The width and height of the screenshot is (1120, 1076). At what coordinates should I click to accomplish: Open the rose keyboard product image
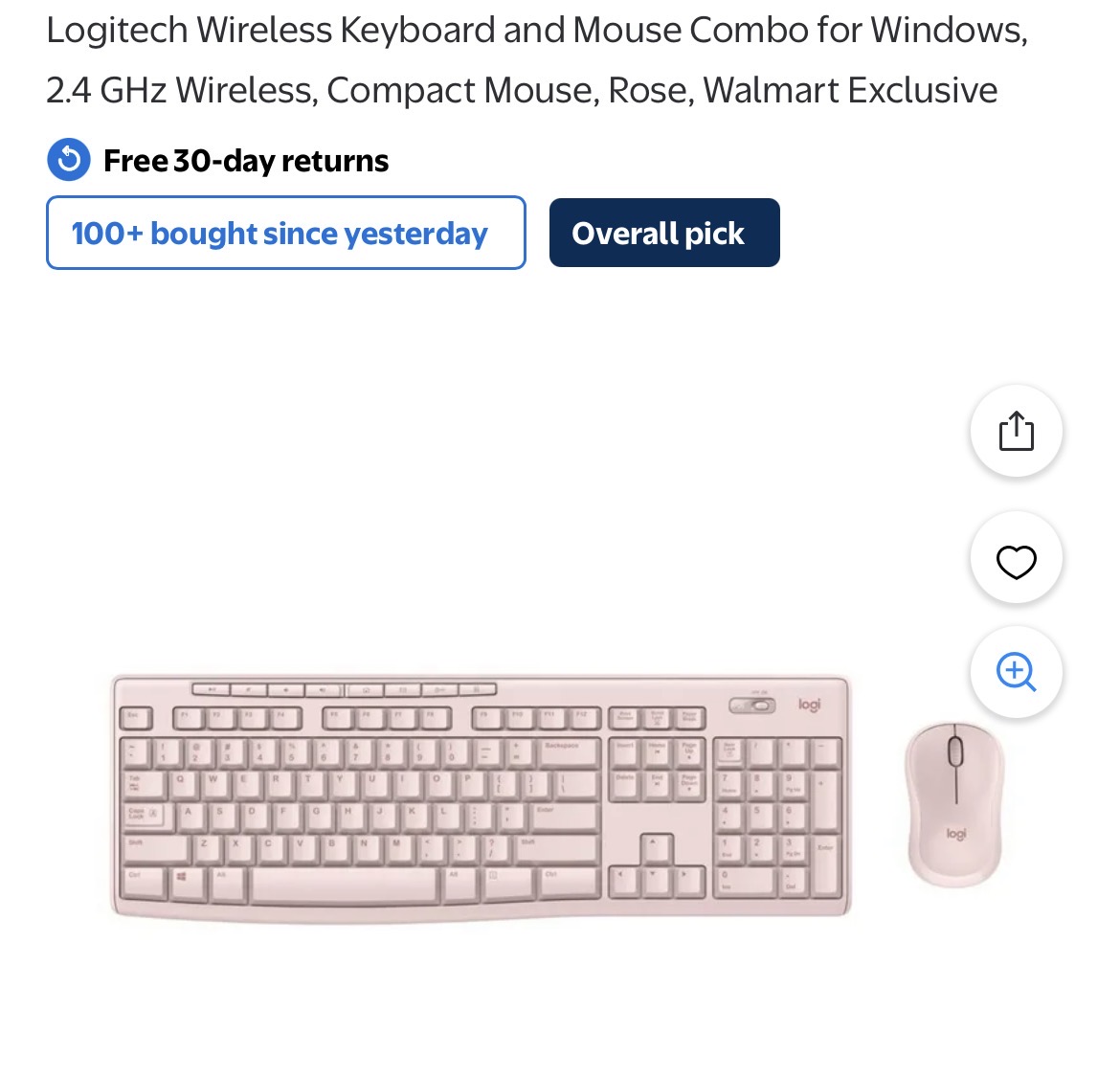pyautogui.click(x=481, y=797)
